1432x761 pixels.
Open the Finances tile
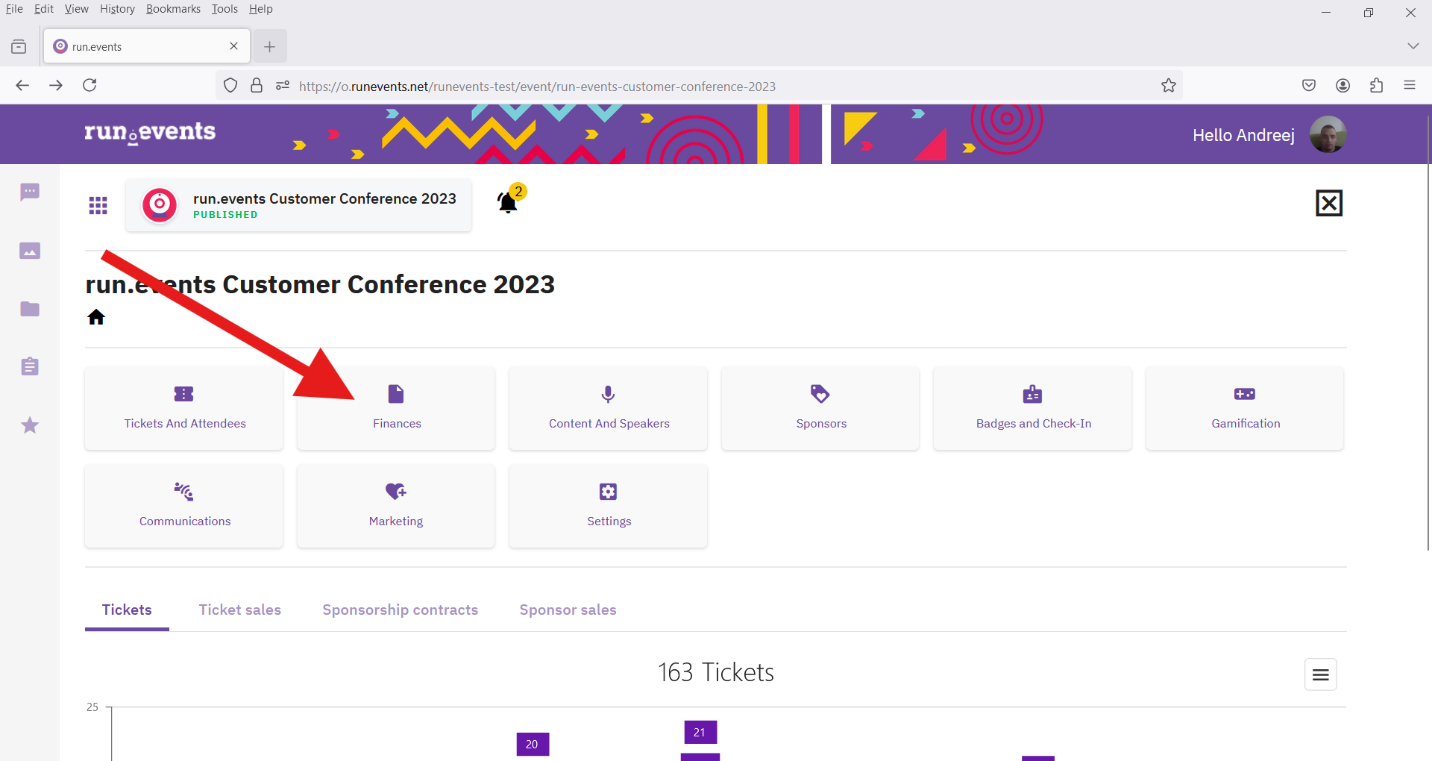coord(396,408)
